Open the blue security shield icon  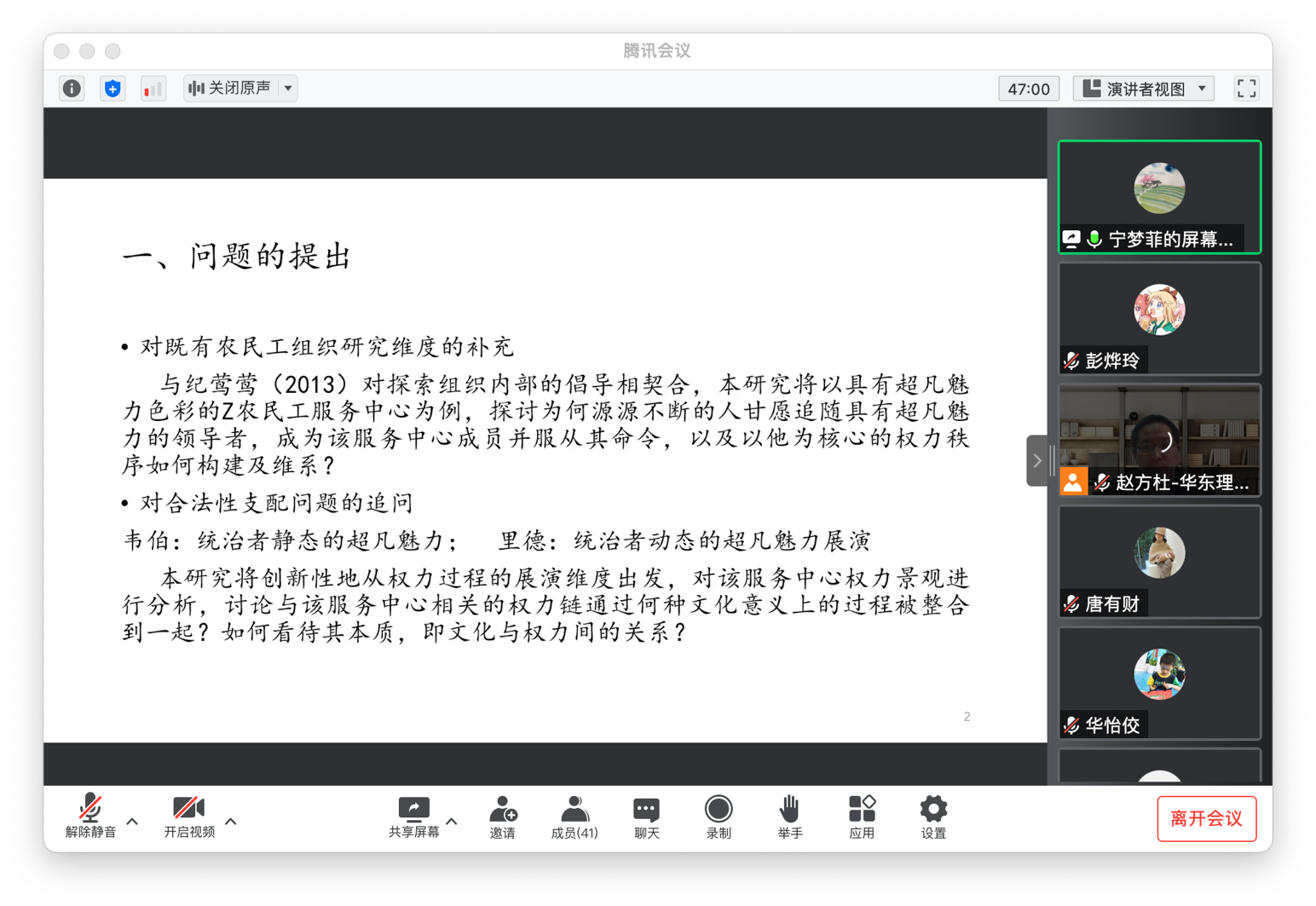pyautogui.click(x=113, y=88)
